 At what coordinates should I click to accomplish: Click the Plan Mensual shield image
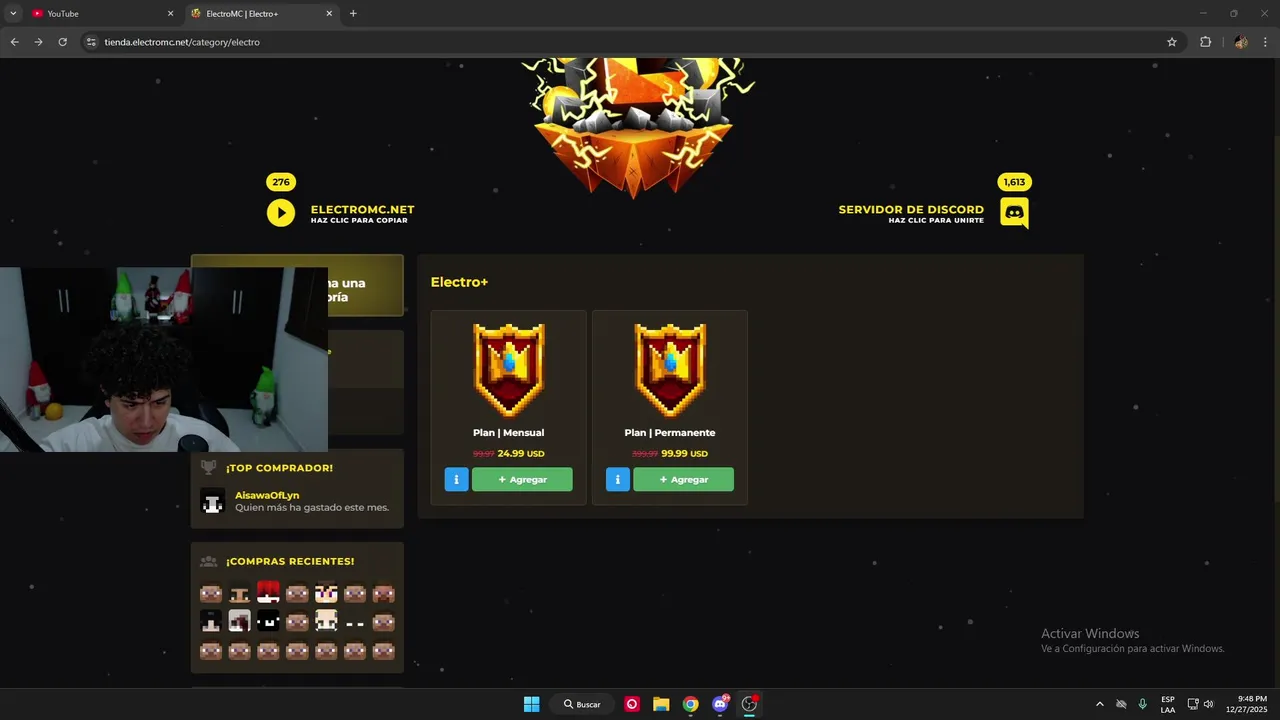[x=508, y=370]
